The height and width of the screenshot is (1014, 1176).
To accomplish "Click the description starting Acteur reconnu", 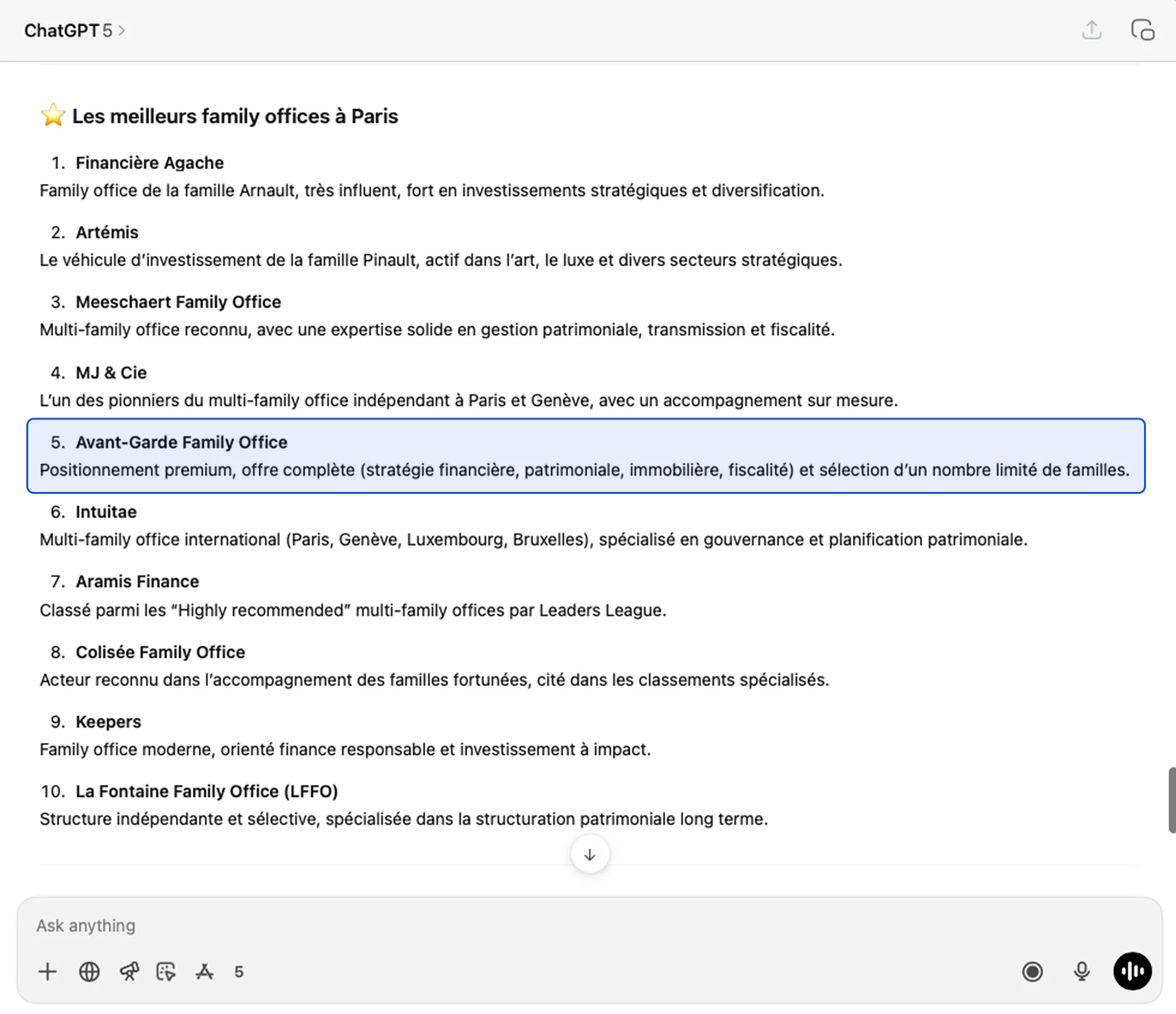I will point(434,679).
